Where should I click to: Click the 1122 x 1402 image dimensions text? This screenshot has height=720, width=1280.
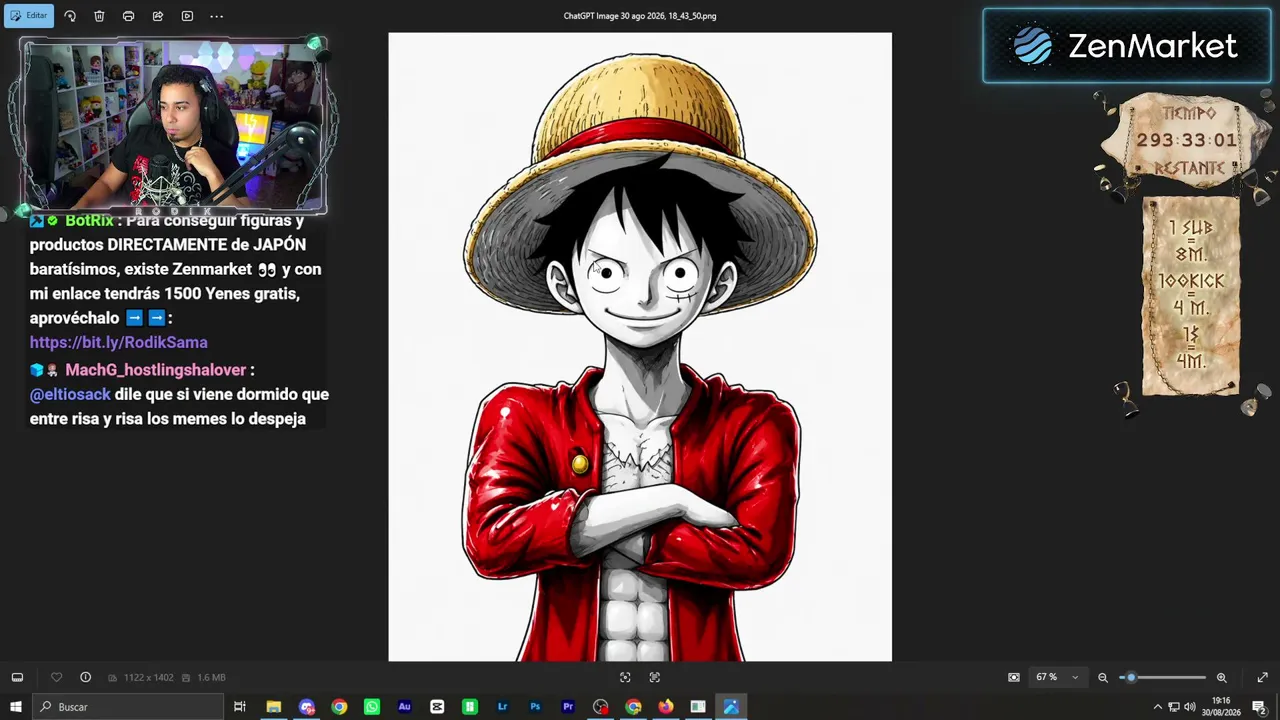tap(148, 678)
